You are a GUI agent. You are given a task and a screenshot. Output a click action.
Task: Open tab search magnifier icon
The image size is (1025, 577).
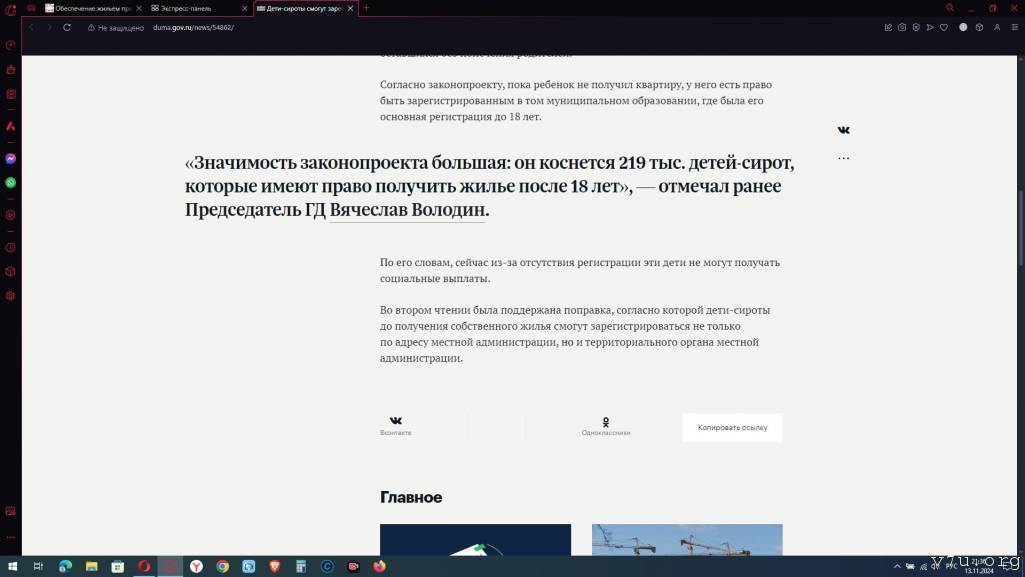click(x=949, y=7)
